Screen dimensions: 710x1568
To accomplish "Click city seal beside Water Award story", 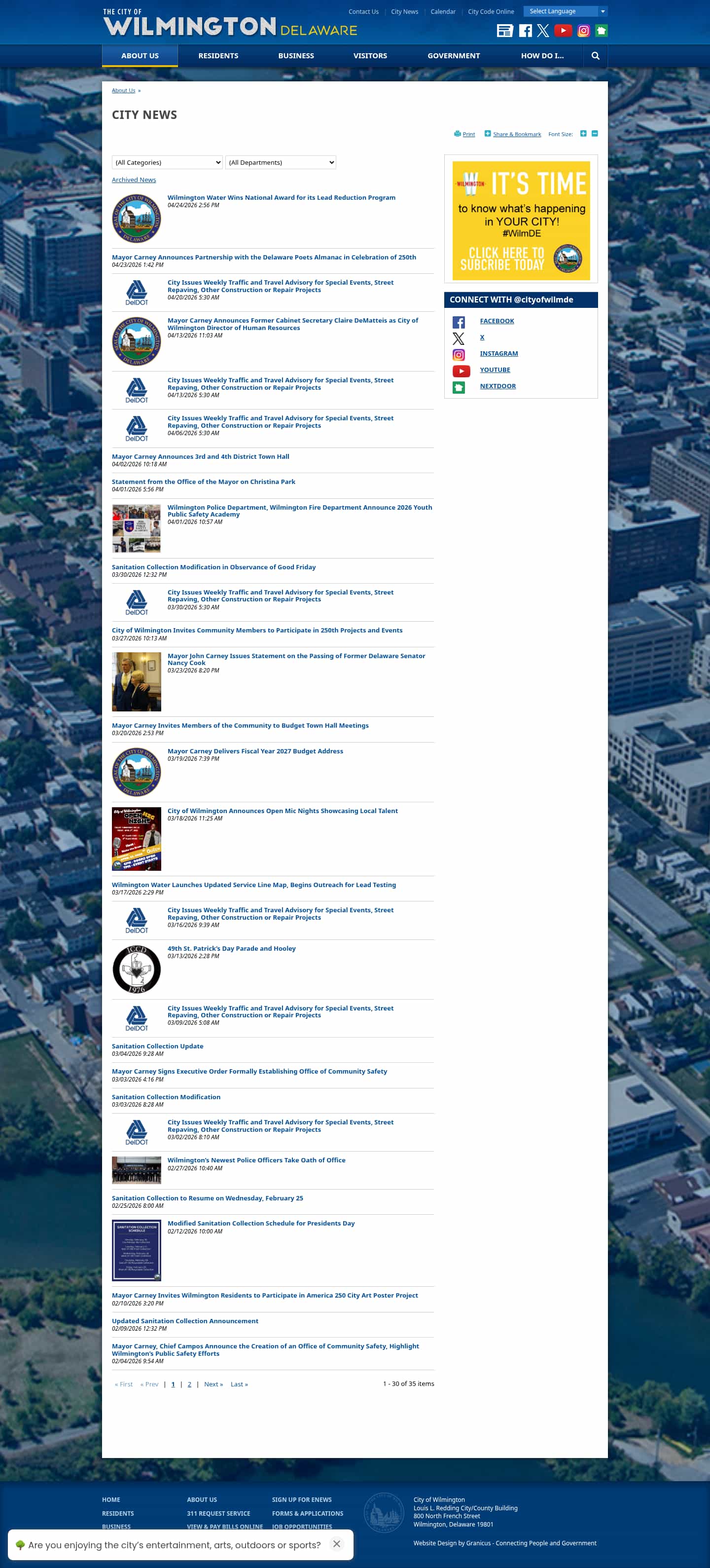I will pyautogui.click(x=136, y=218).
